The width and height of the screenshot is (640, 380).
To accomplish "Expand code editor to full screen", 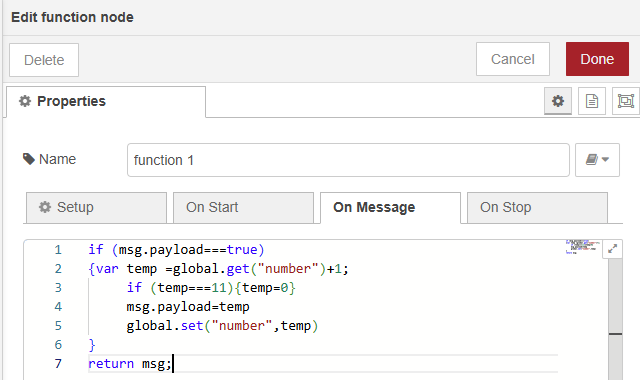I will [612, 249].
